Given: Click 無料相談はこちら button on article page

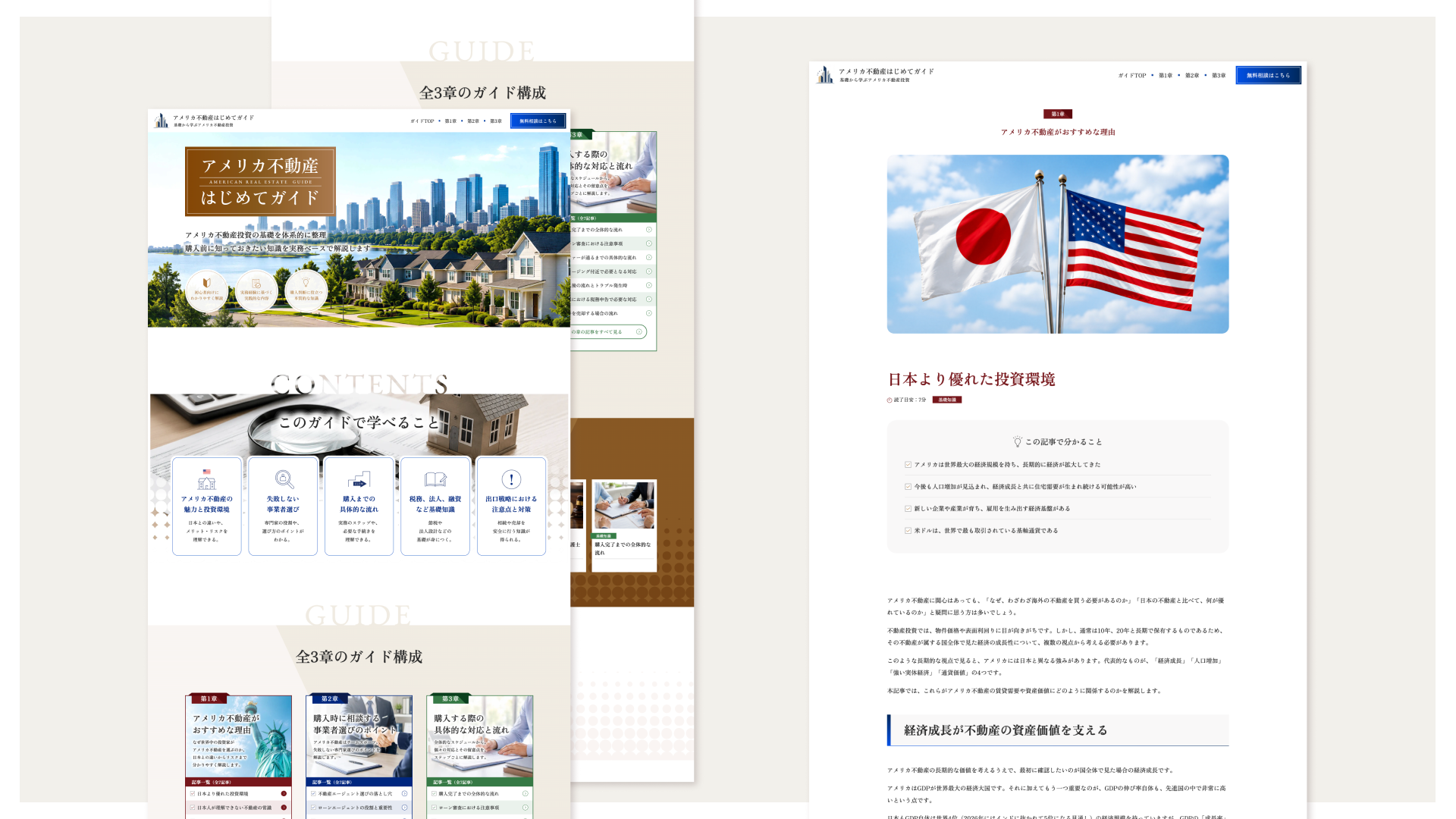Looking at the screenshot, I should tap(1268, 75).
